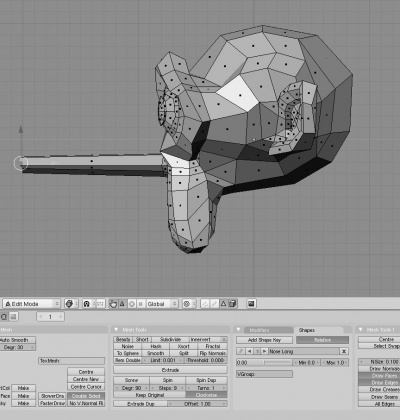Screen dimensions: 400x420
Task: Adjust the Offset: 1.00 field
Action: coord(198,404)
